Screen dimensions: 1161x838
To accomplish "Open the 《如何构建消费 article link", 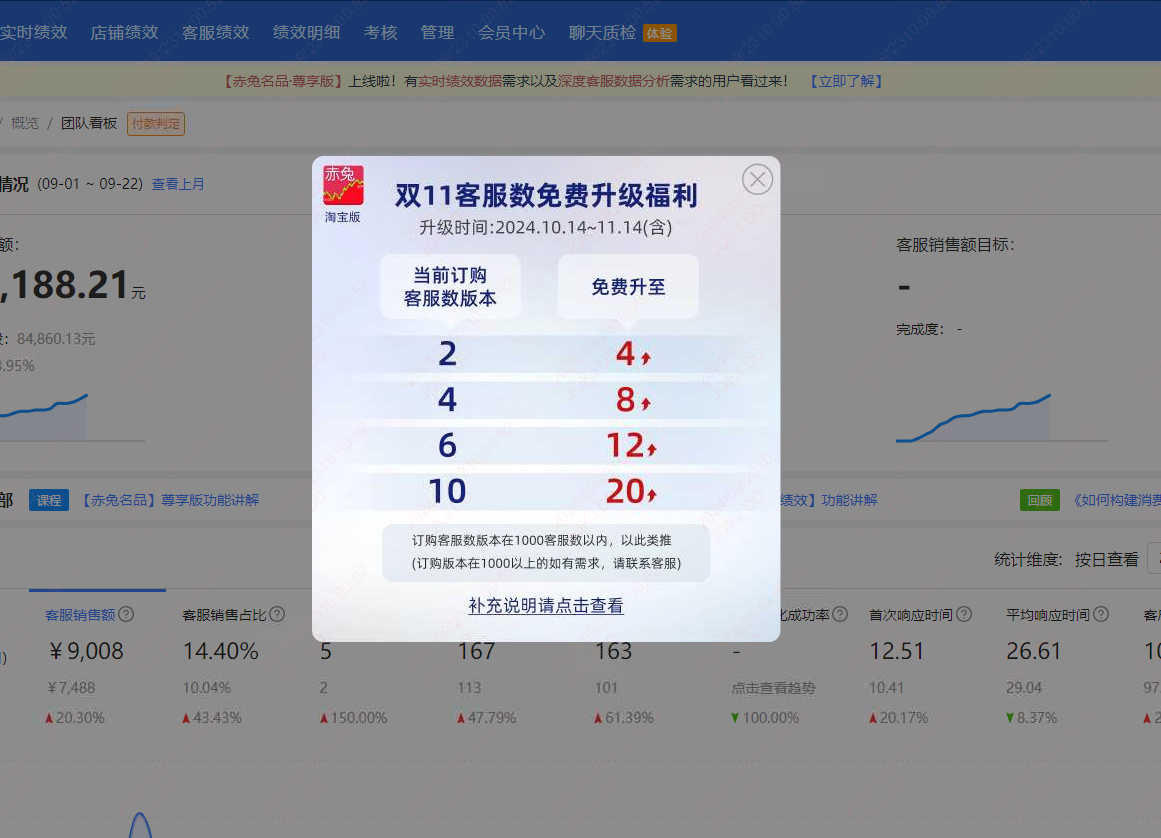I will pos(1116,500).
